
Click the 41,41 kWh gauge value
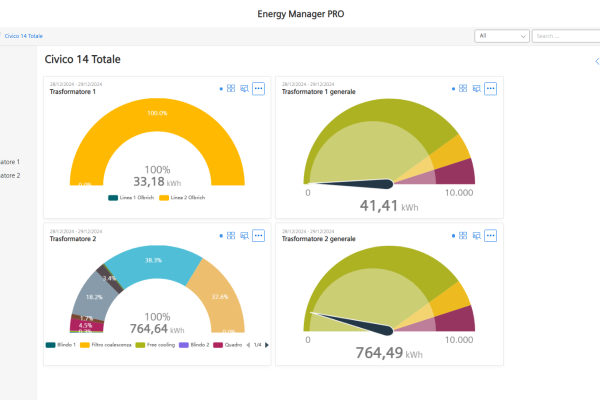point(389,206)
